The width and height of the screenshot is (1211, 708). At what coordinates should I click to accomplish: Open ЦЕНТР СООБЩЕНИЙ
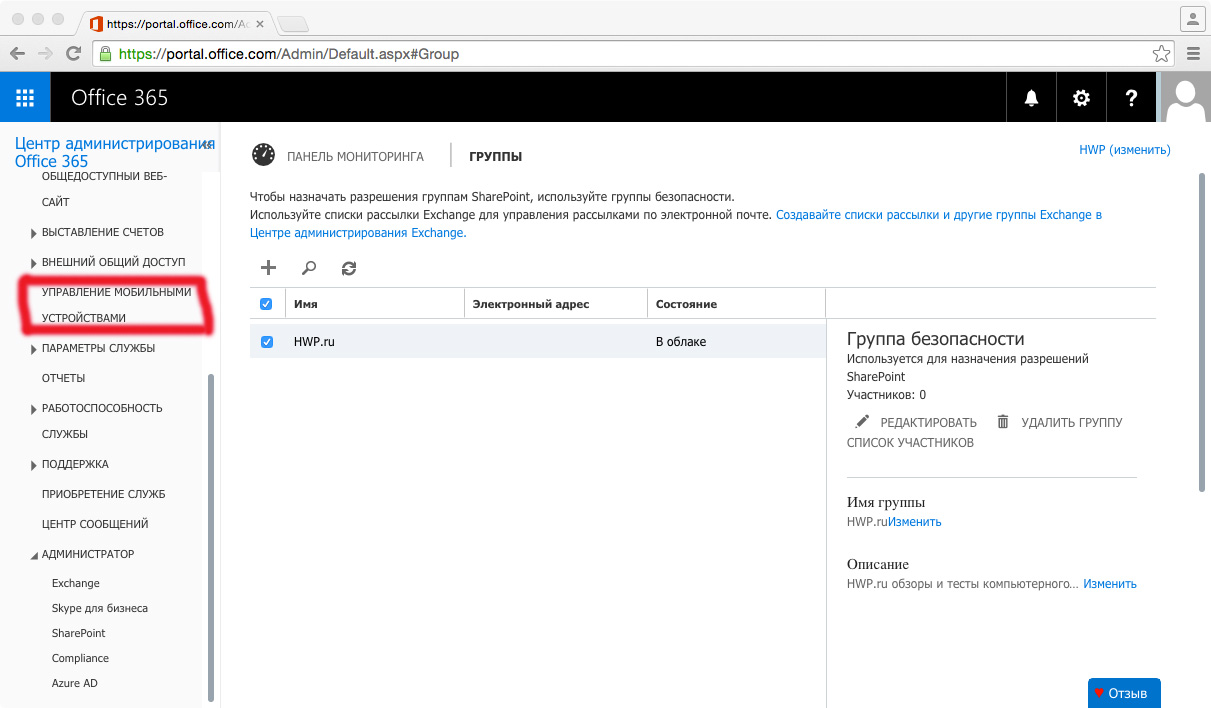click(x=95, y=524)
